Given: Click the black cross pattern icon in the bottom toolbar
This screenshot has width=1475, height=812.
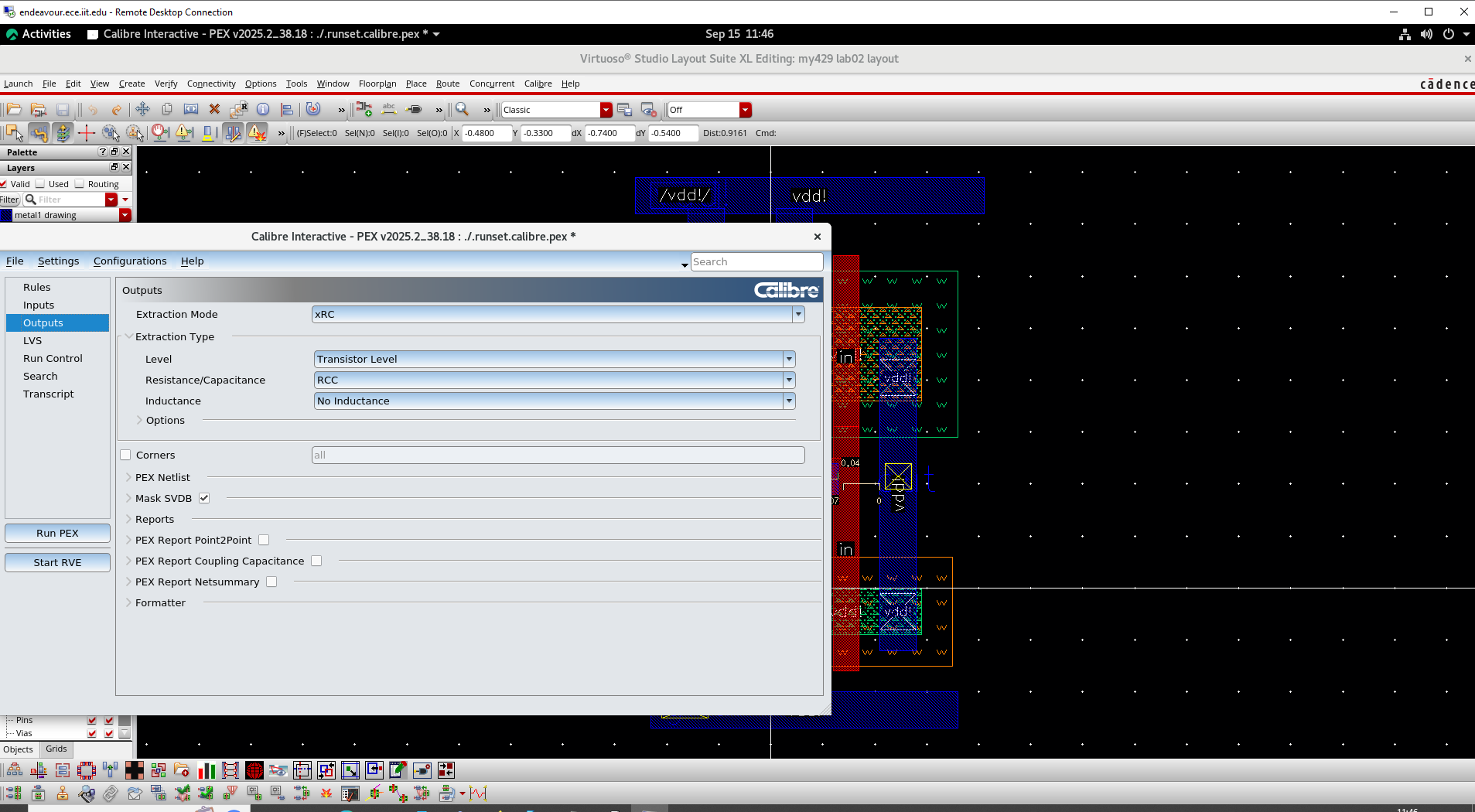Looking at the screenshot, I should 135,770.
